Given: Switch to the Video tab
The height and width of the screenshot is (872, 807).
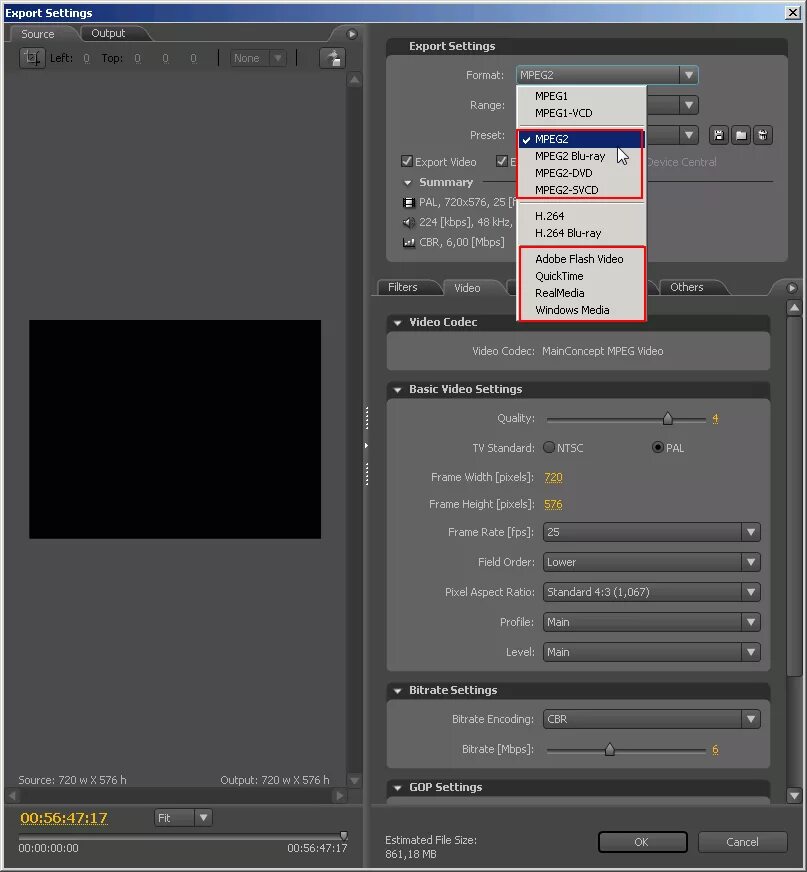Looking at the screenshot, I should coord(467,288).
